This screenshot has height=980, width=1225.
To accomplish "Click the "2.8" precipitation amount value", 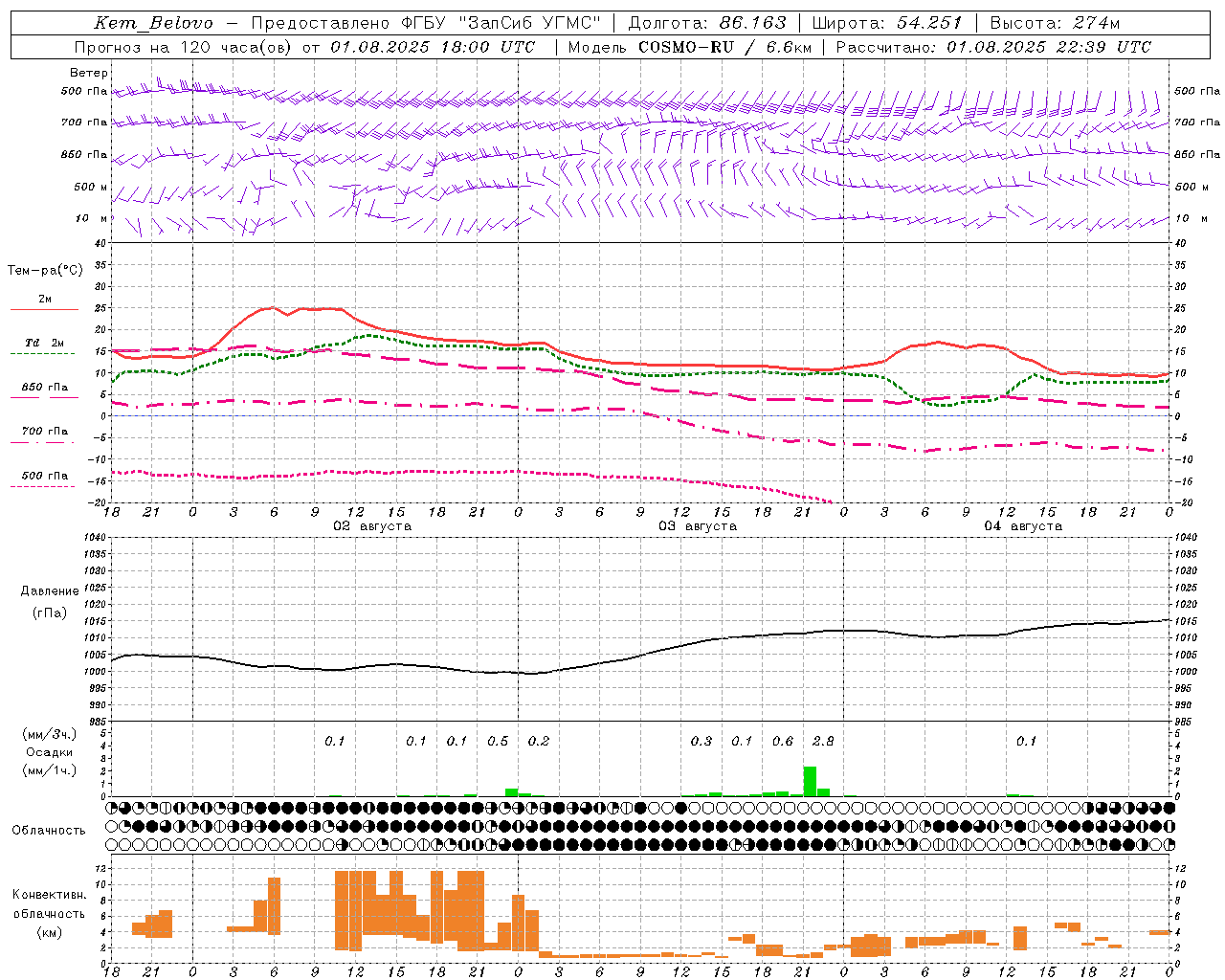I will click(x=823, y=741).
